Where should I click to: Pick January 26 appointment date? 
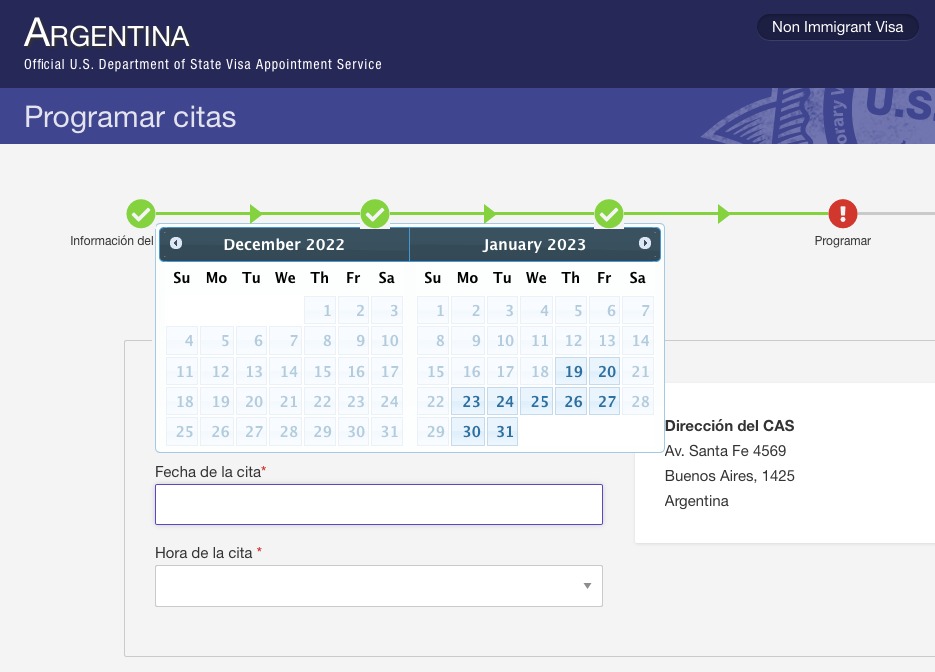click(571, 402)
